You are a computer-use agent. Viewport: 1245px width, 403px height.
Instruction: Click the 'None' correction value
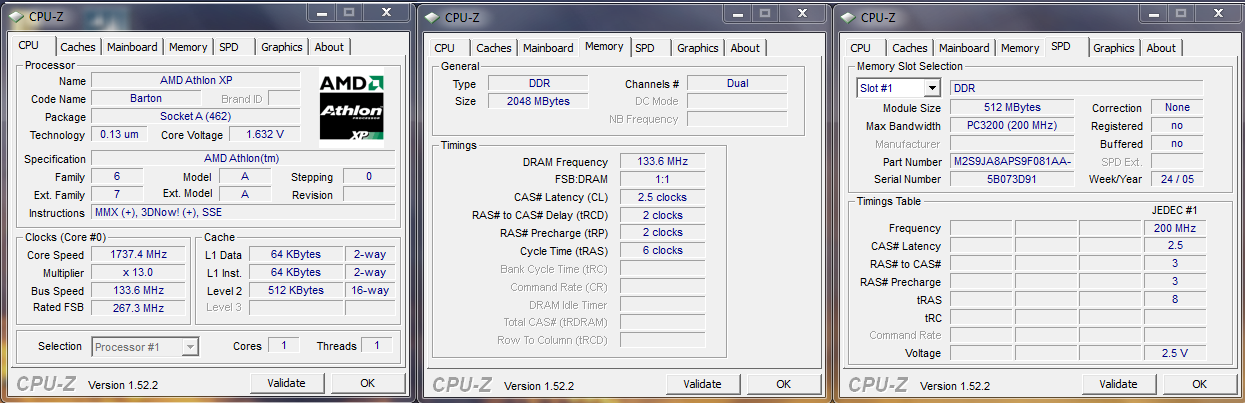1177,107
